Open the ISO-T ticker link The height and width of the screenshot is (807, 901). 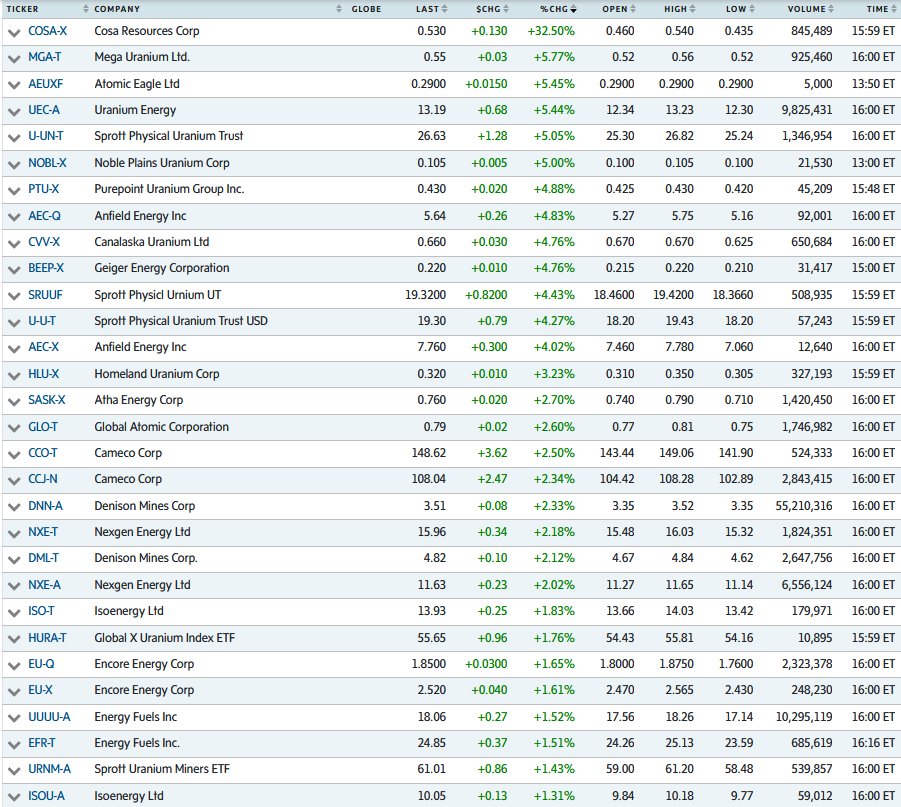(41, 611)
